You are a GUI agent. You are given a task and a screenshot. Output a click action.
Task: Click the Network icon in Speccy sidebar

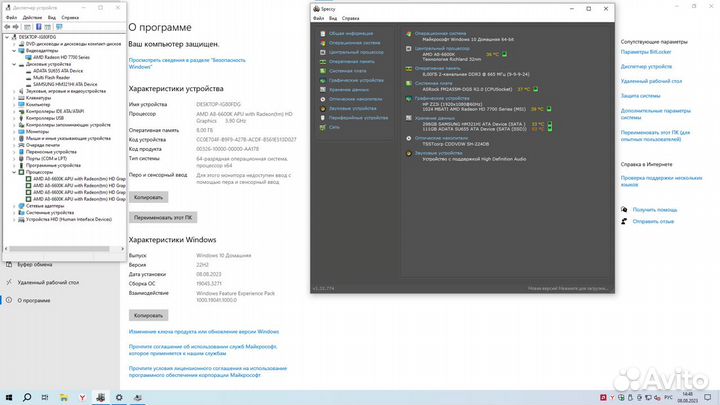(322, 127)
